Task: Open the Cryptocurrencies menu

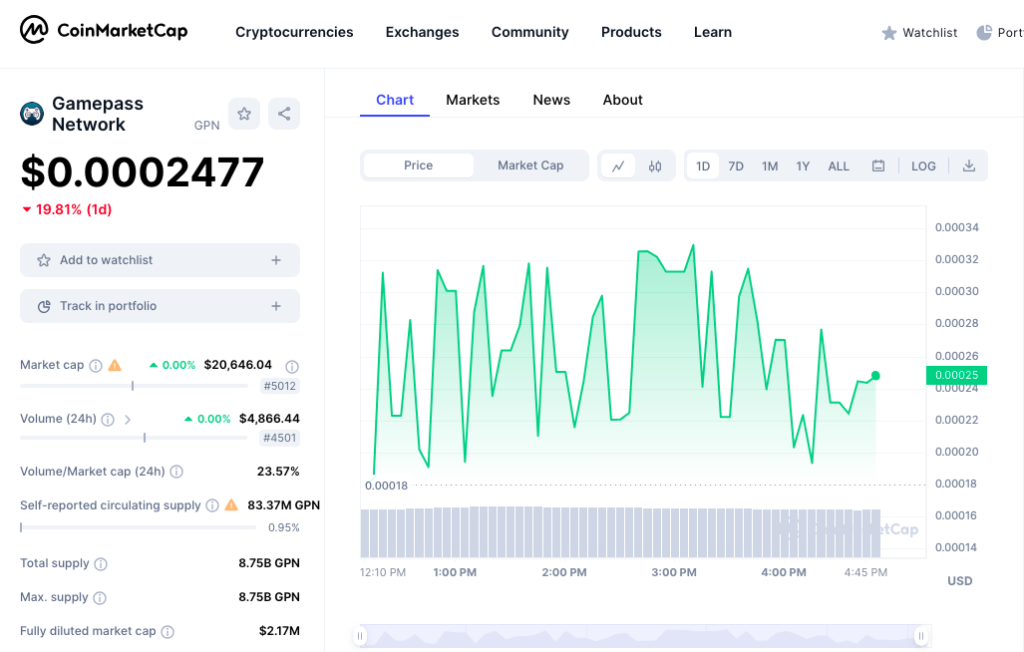Action: (294, 32)
